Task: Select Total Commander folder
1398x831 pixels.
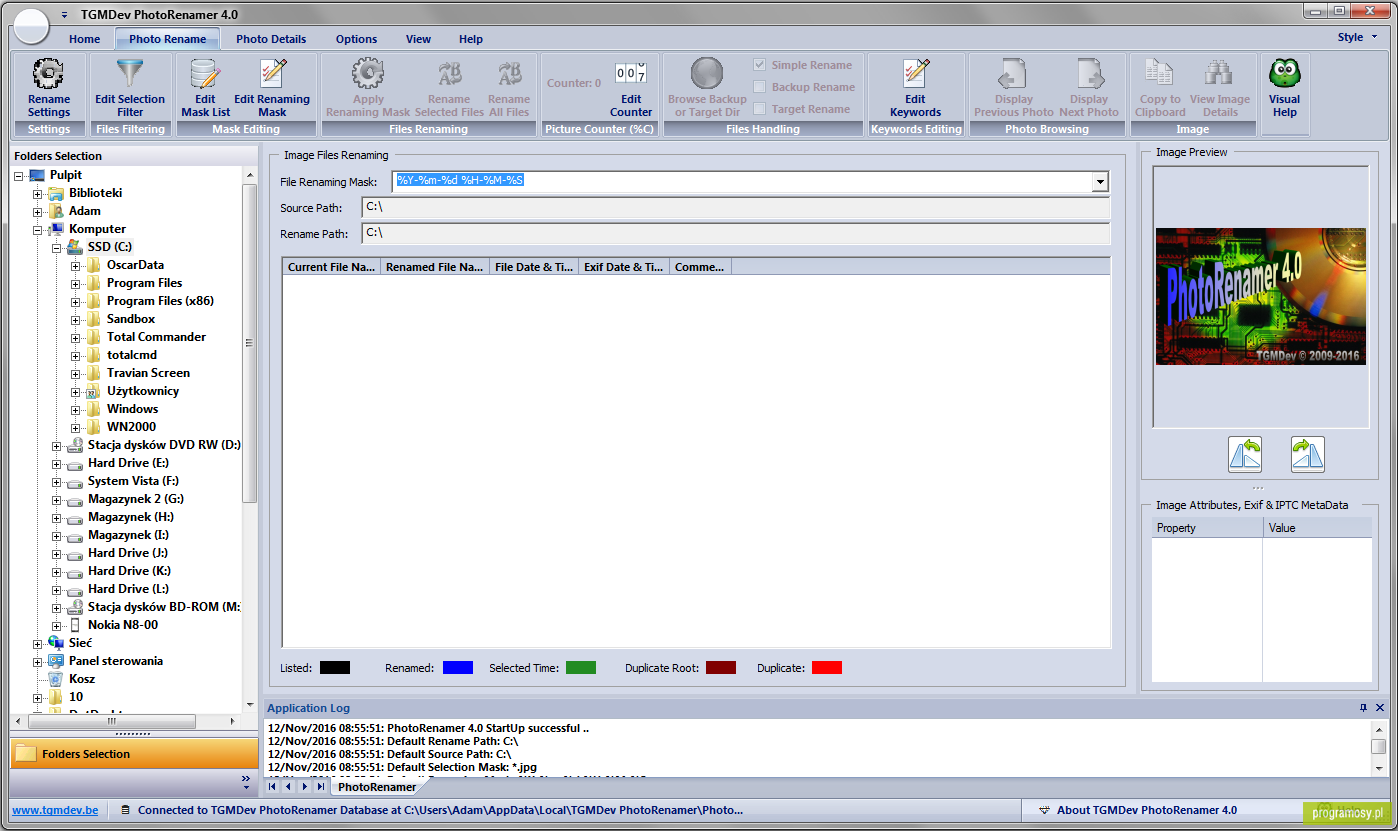Action: coord(156,337)
